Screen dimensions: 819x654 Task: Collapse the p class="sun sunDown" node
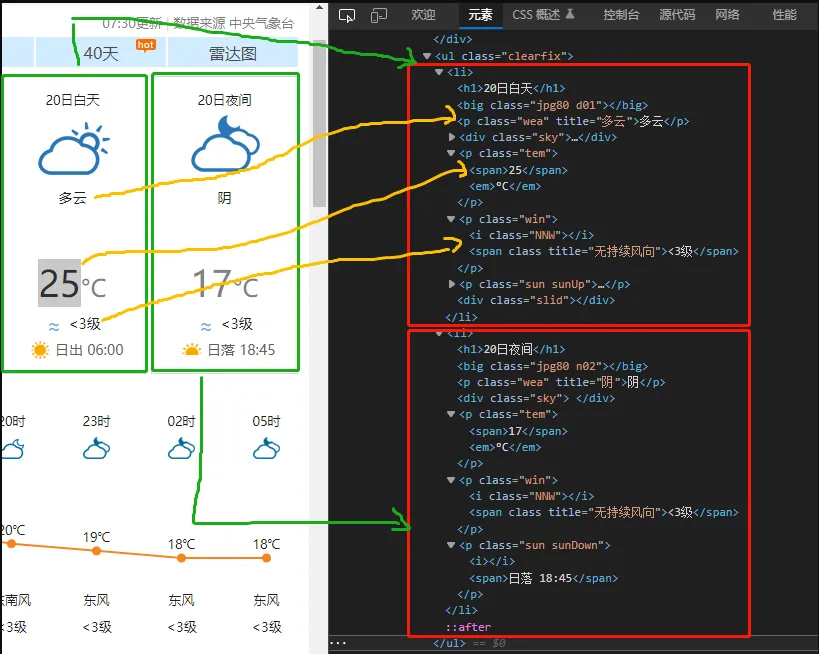pos(452,545)
